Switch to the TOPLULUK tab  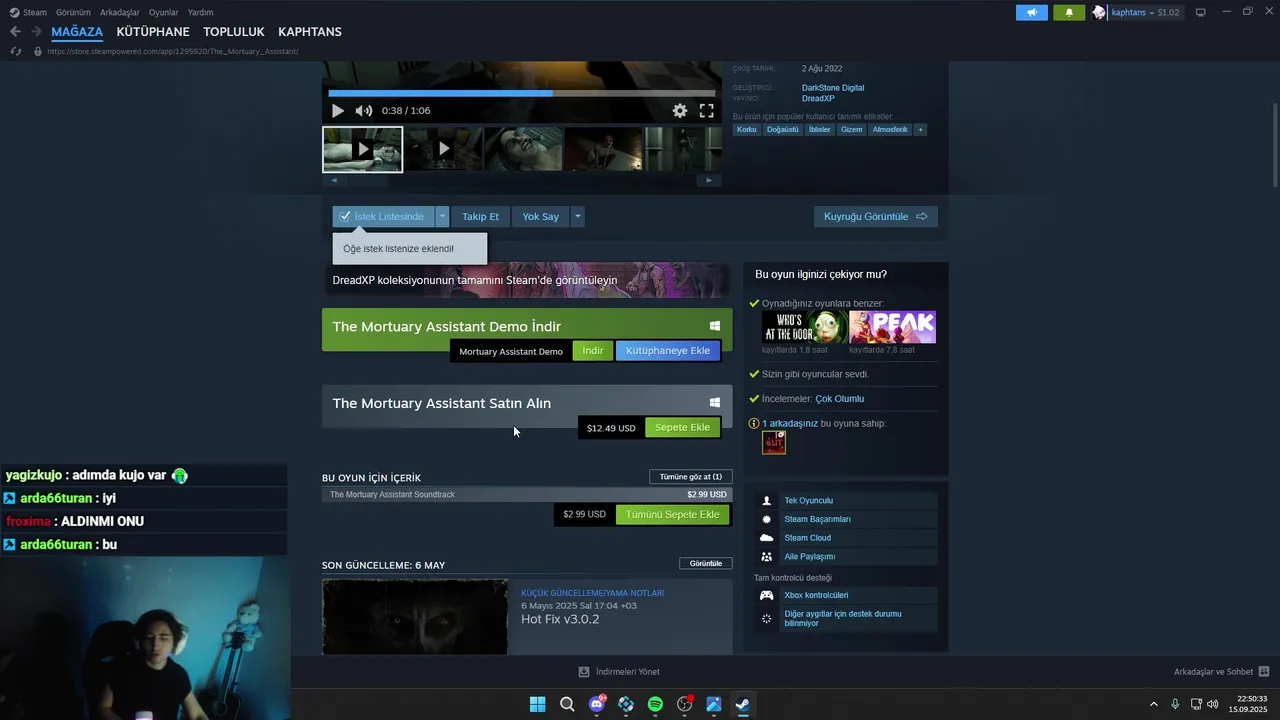(234, 32)
